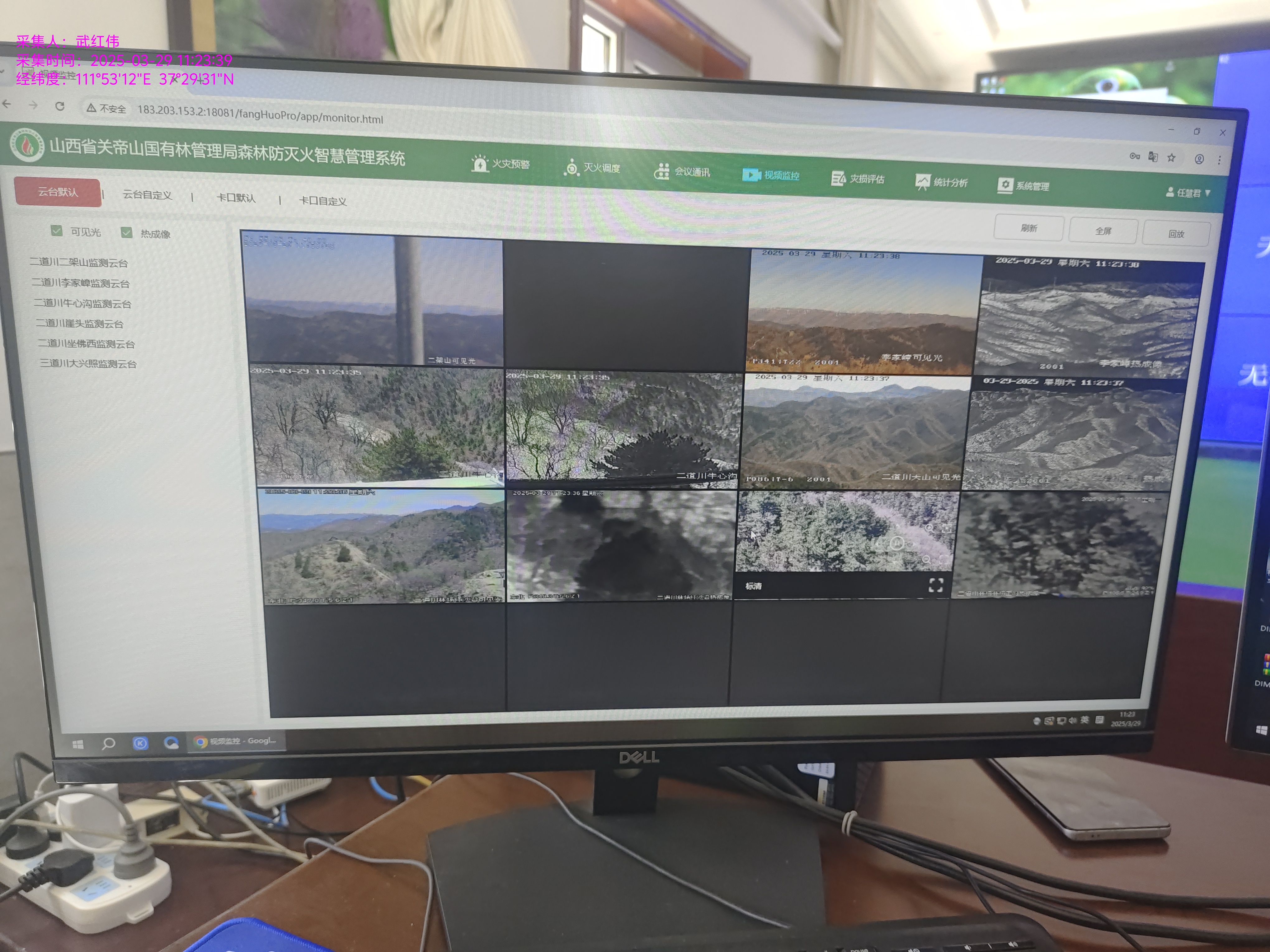Click the 刷新 refresh button
Screen dimensions: 1270x952
point(1028,228)
